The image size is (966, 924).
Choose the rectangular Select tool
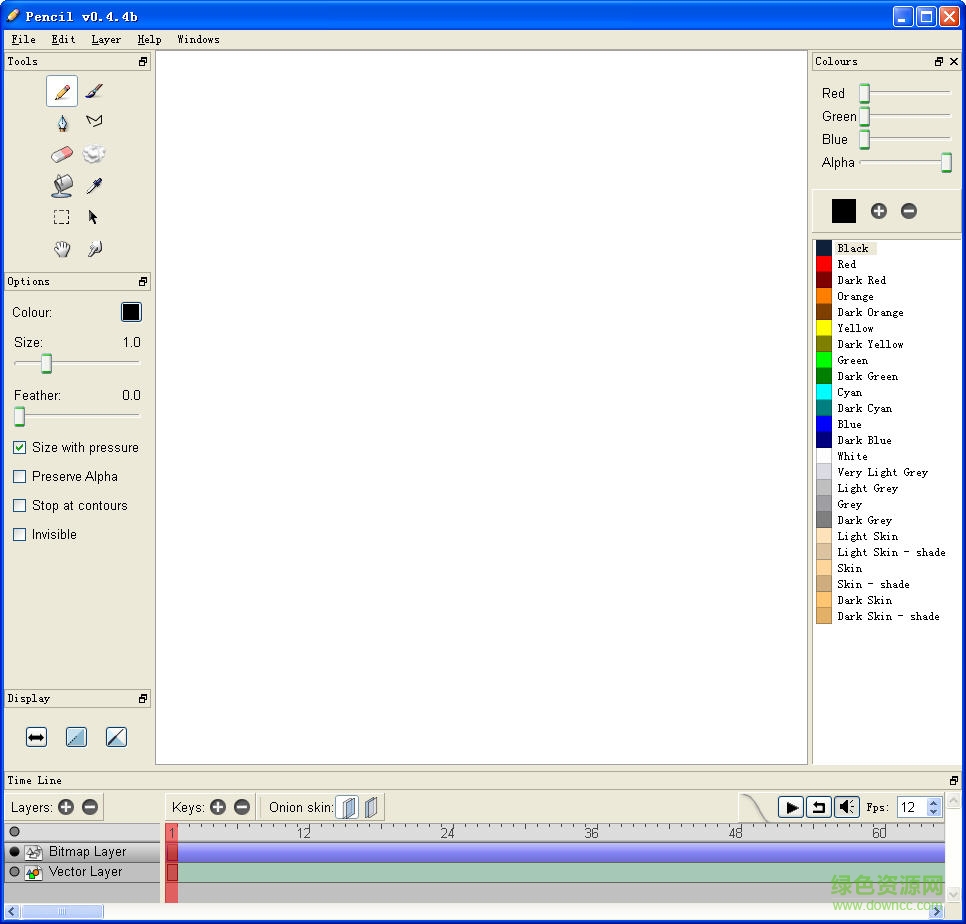[x=61, y=217]
